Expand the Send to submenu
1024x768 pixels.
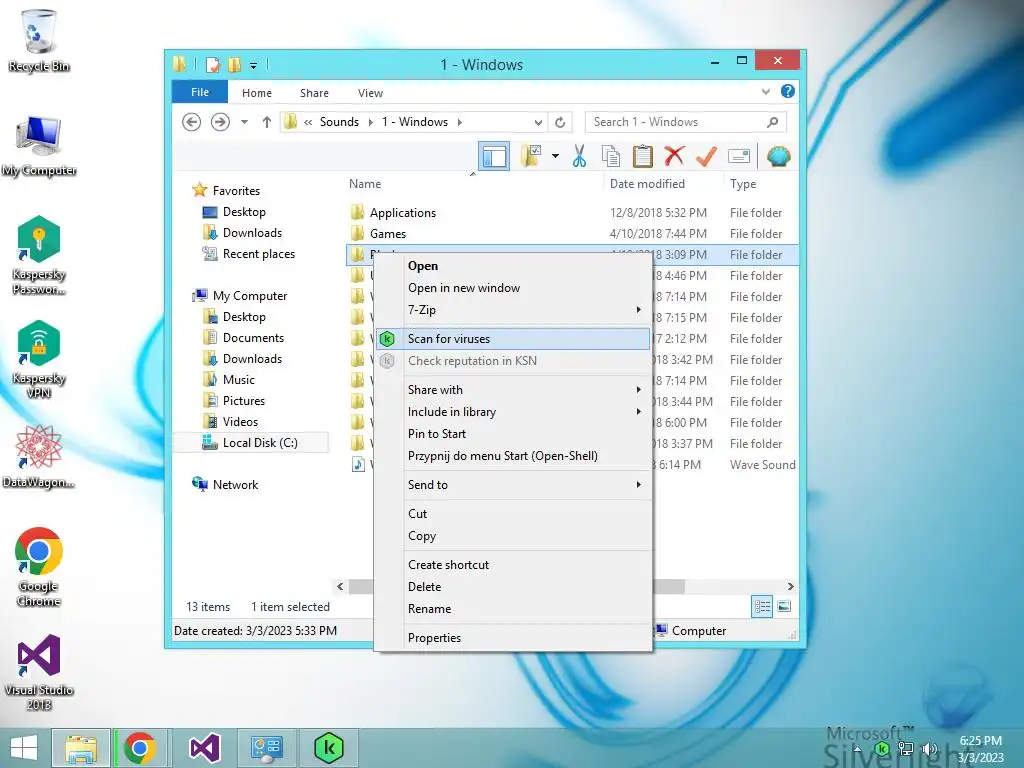click(513, 485)
